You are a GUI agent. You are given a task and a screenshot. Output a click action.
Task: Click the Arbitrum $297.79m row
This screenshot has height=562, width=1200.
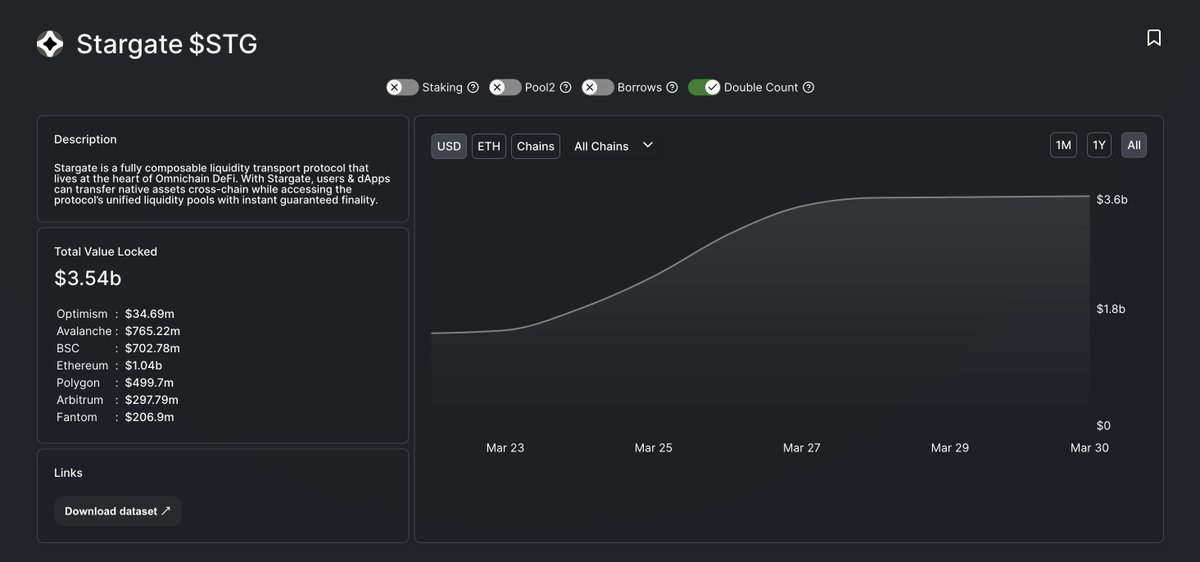coord(118,400)
